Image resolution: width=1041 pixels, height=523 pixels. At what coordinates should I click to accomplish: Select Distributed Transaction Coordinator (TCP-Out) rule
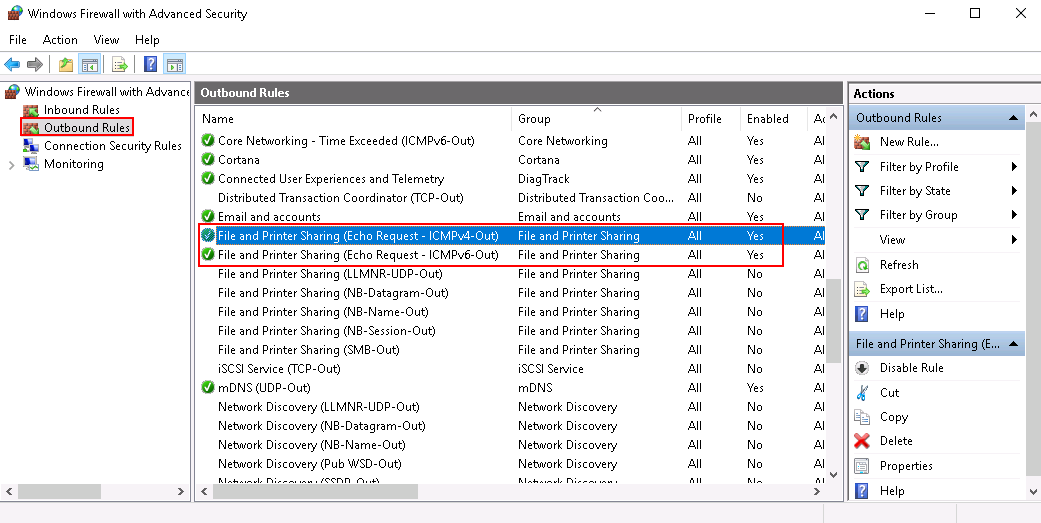(x=511, y=198)
